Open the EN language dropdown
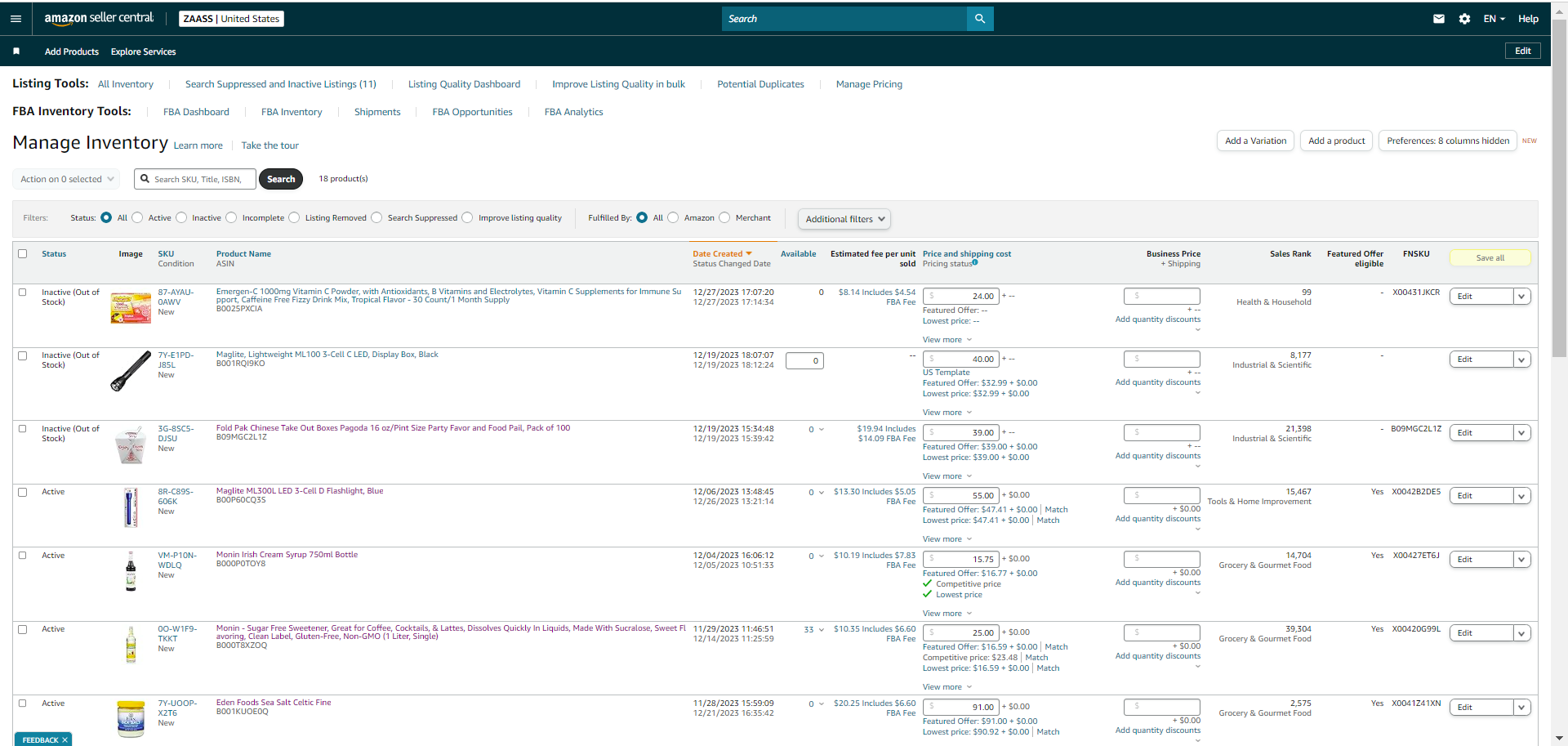 click(x=1494, y=19)
